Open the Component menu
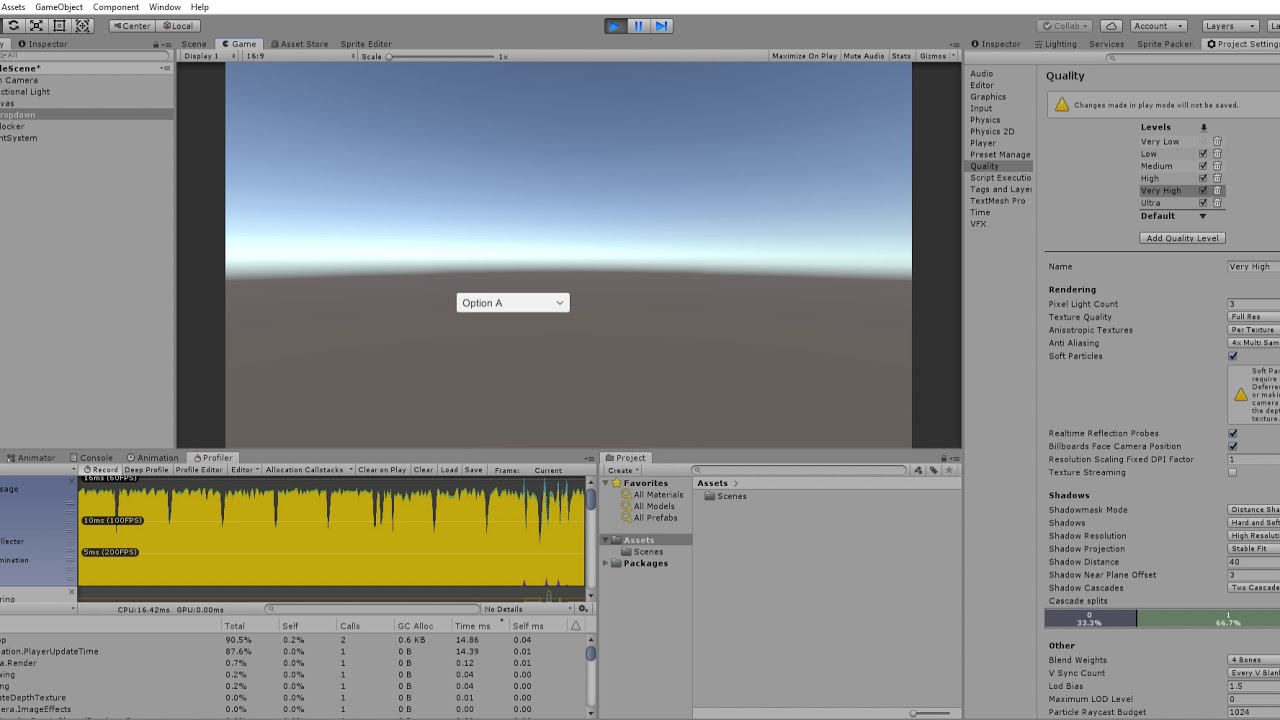This screenshot has width=1280, height=720. click(x=116, y=7)
